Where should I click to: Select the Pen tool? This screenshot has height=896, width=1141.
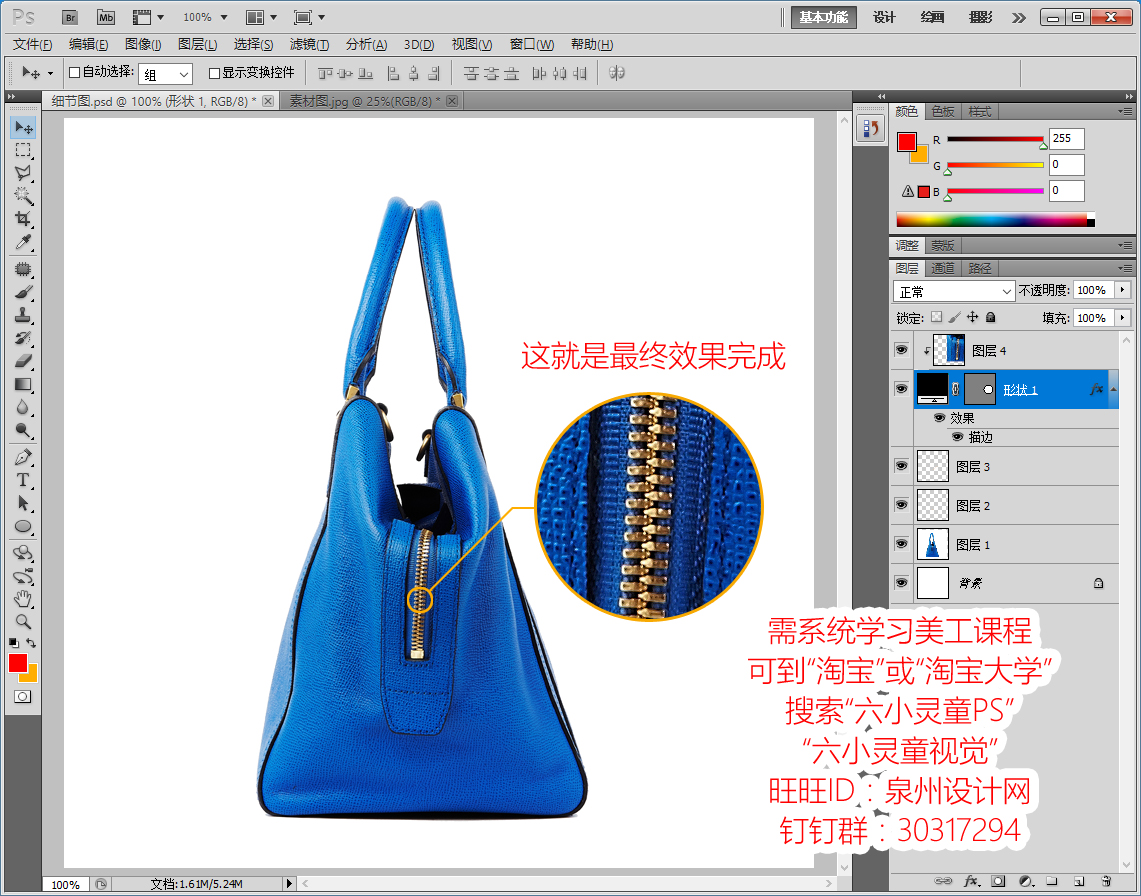point(23,457)
